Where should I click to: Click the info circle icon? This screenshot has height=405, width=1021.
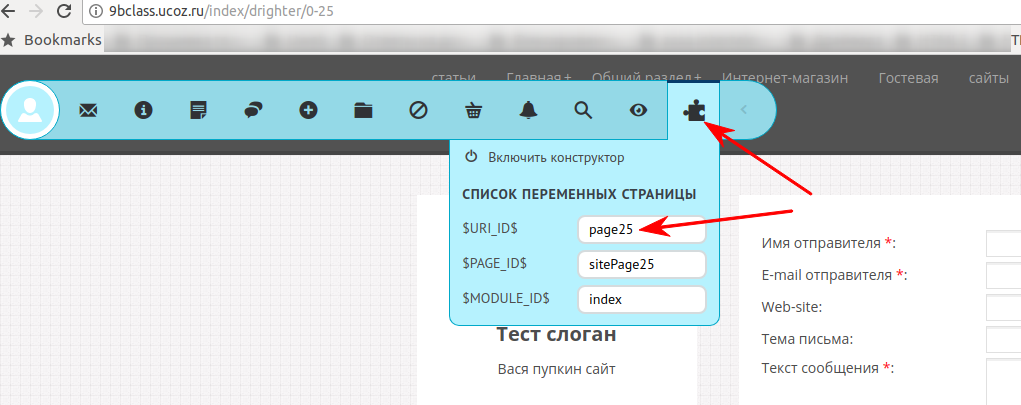[143, 111]
